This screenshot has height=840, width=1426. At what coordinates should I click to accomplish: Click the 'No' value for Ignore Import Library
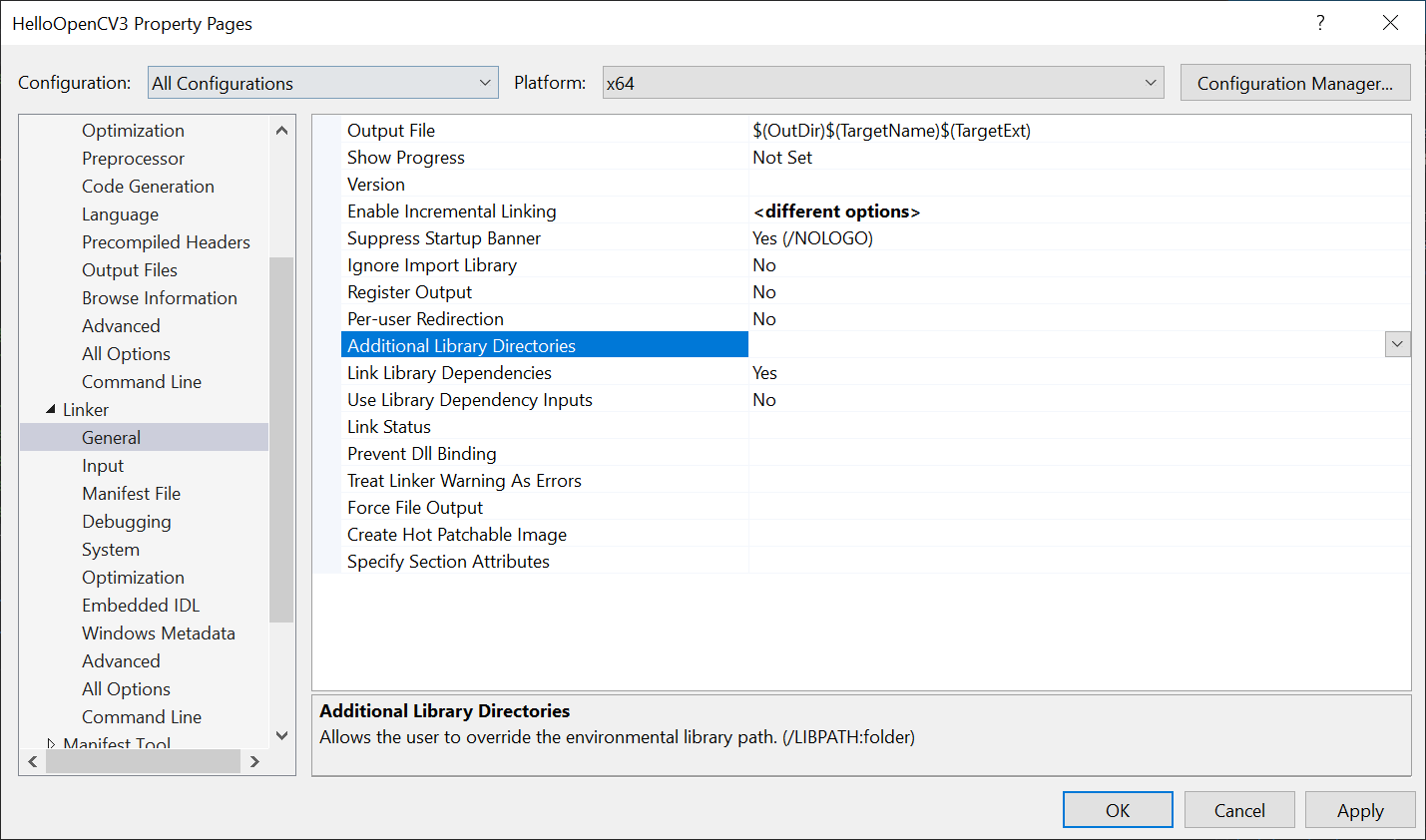(x=764, y=265)
